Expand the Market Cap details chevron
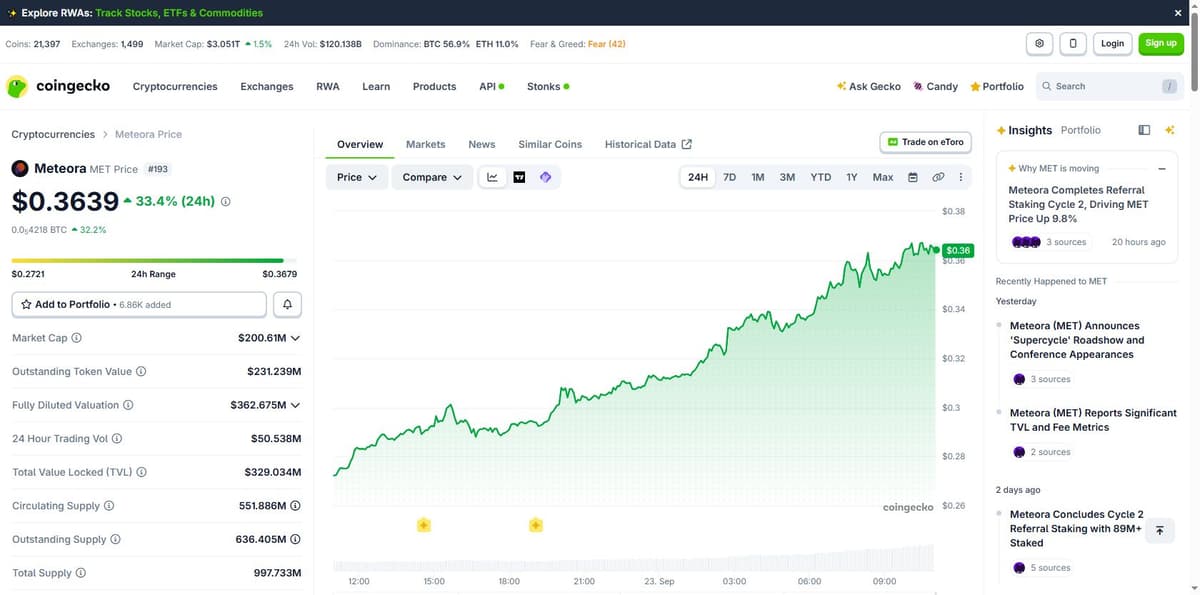This screenshot has width=1200, height=595. pyautogui.click(x=295, y=338)
